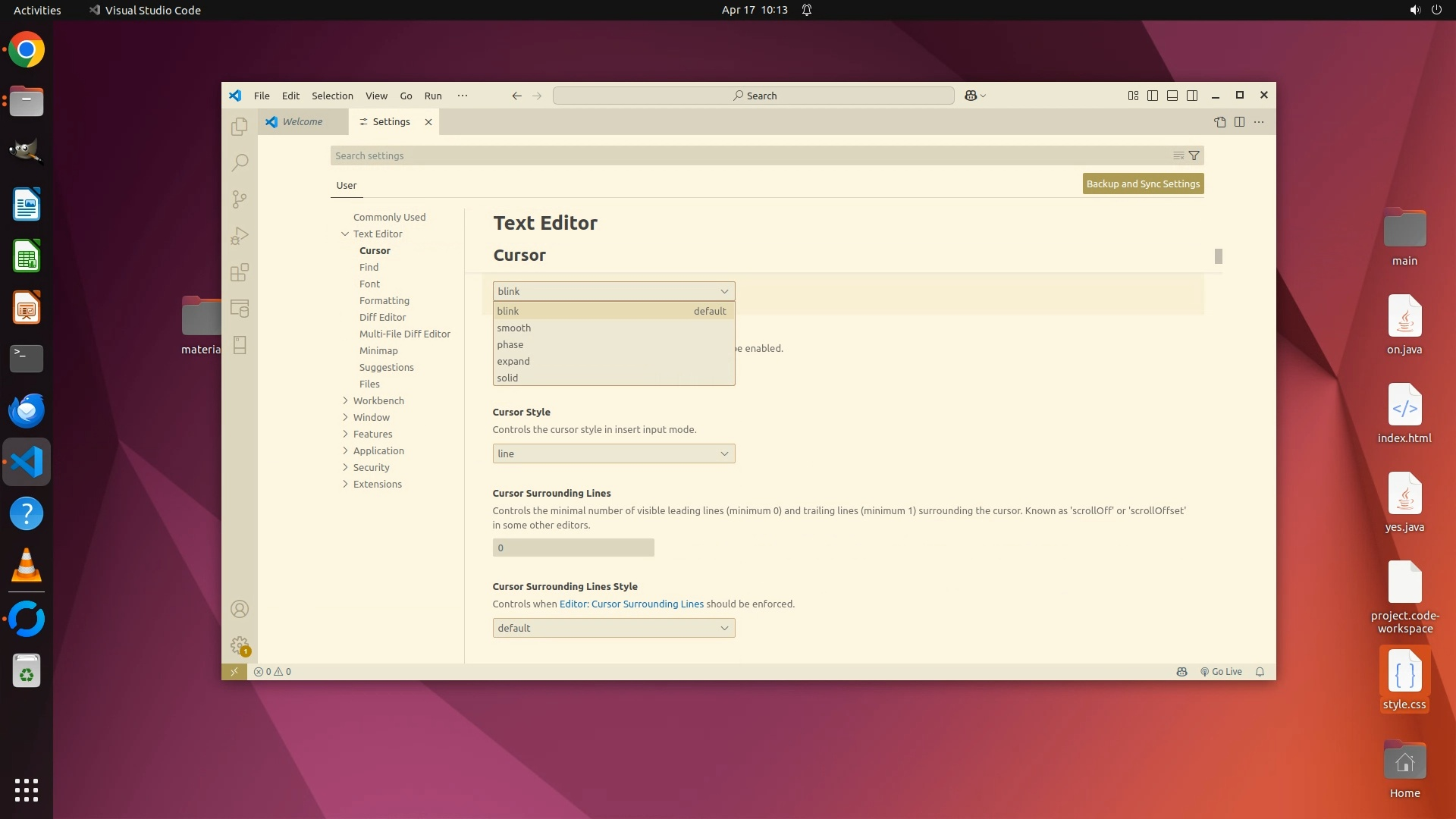Switch to the Welcome tab
This screenshot has width=1456, height=819.
click(x=302, y=122)
